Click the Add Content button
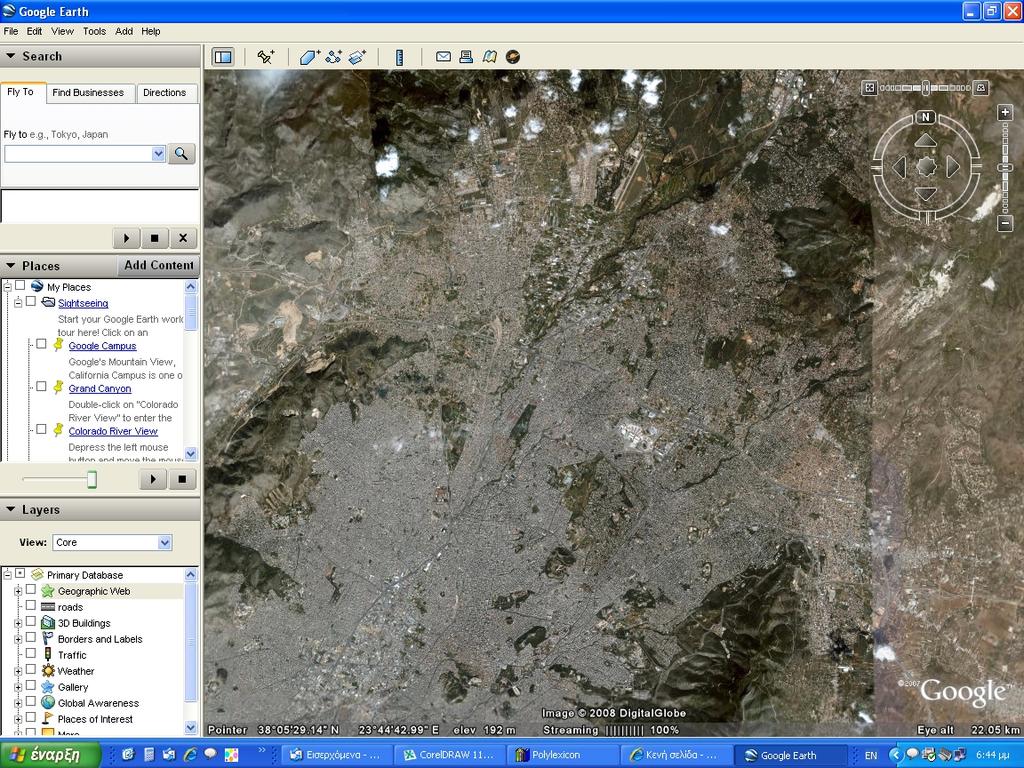This screenshot has width=1024, height=768. [x=159, y=265]
